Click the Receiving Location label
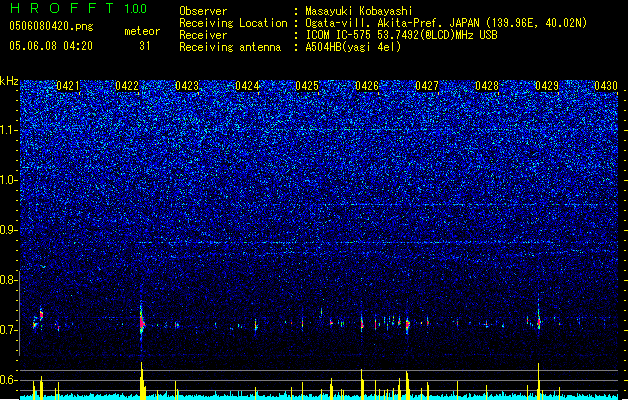 click(233, 23)
